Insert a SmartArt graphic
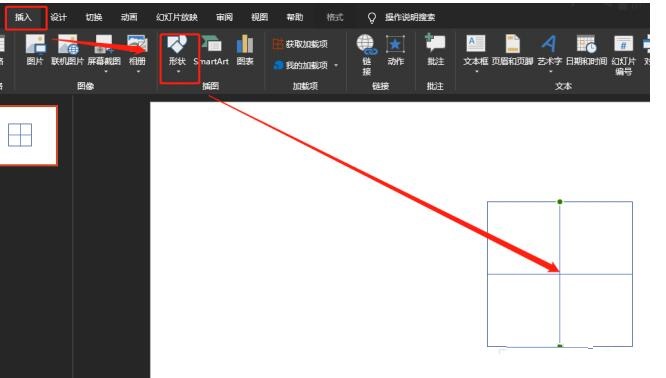 pyautogui.click(x=211, y=51)
